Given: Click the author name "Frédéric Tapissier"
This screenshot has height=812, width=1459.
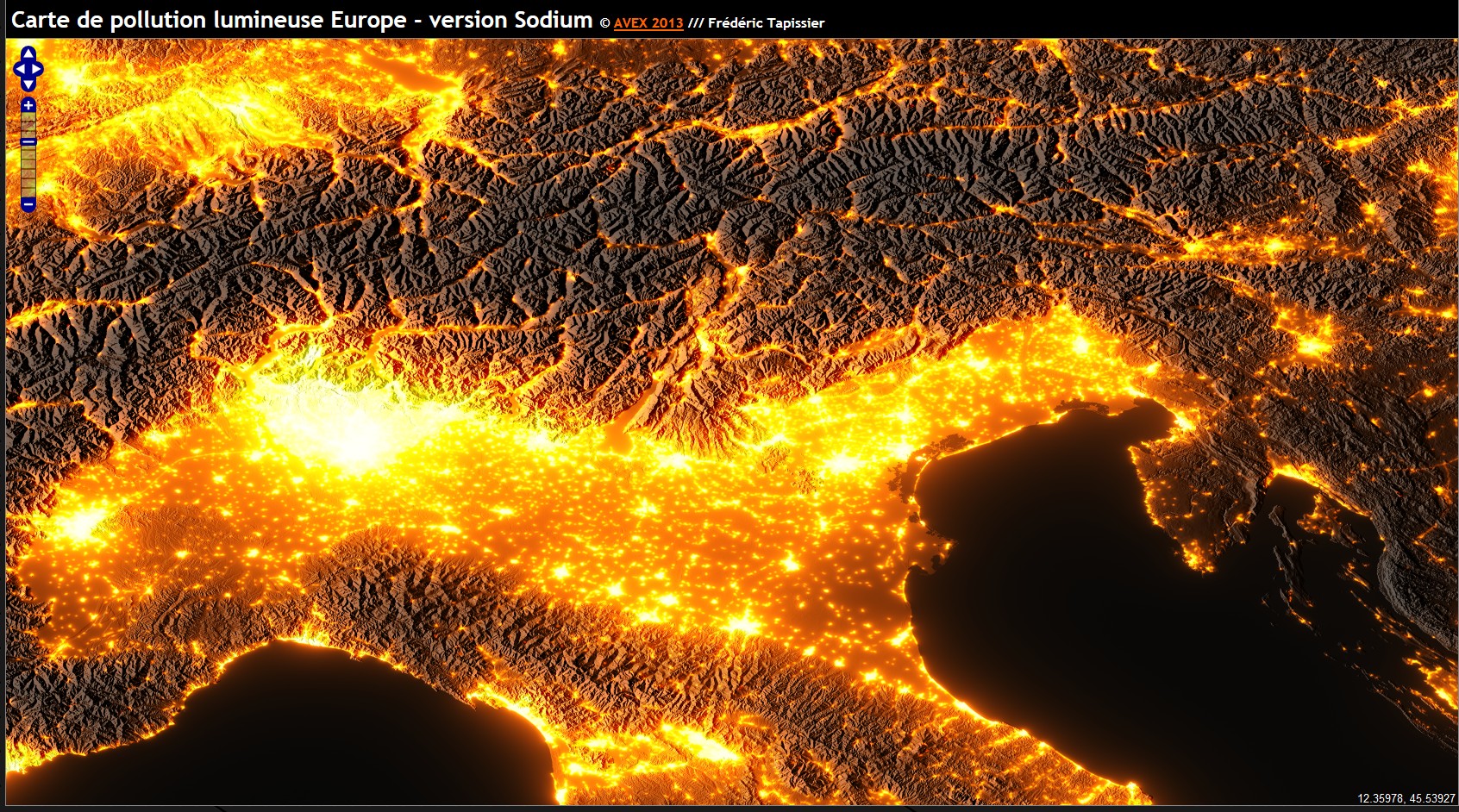Looking at the screenshot, I should click(x=766, y=23).
